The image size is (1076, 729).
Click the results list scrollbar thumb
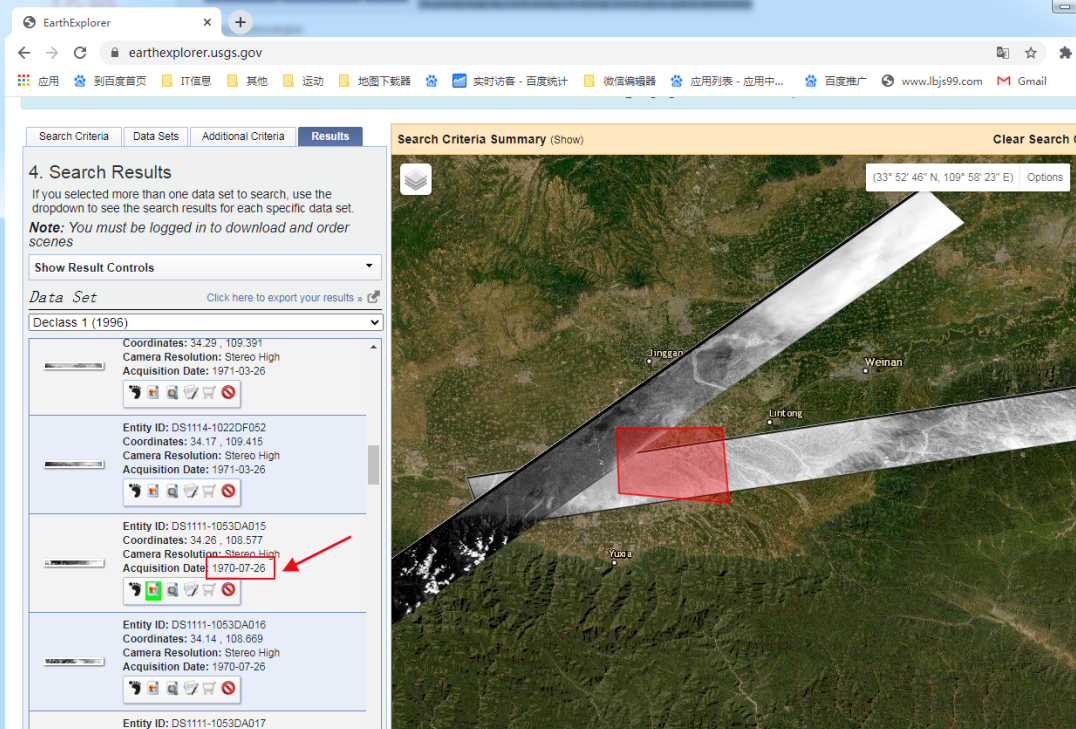[x=374, y=464]
